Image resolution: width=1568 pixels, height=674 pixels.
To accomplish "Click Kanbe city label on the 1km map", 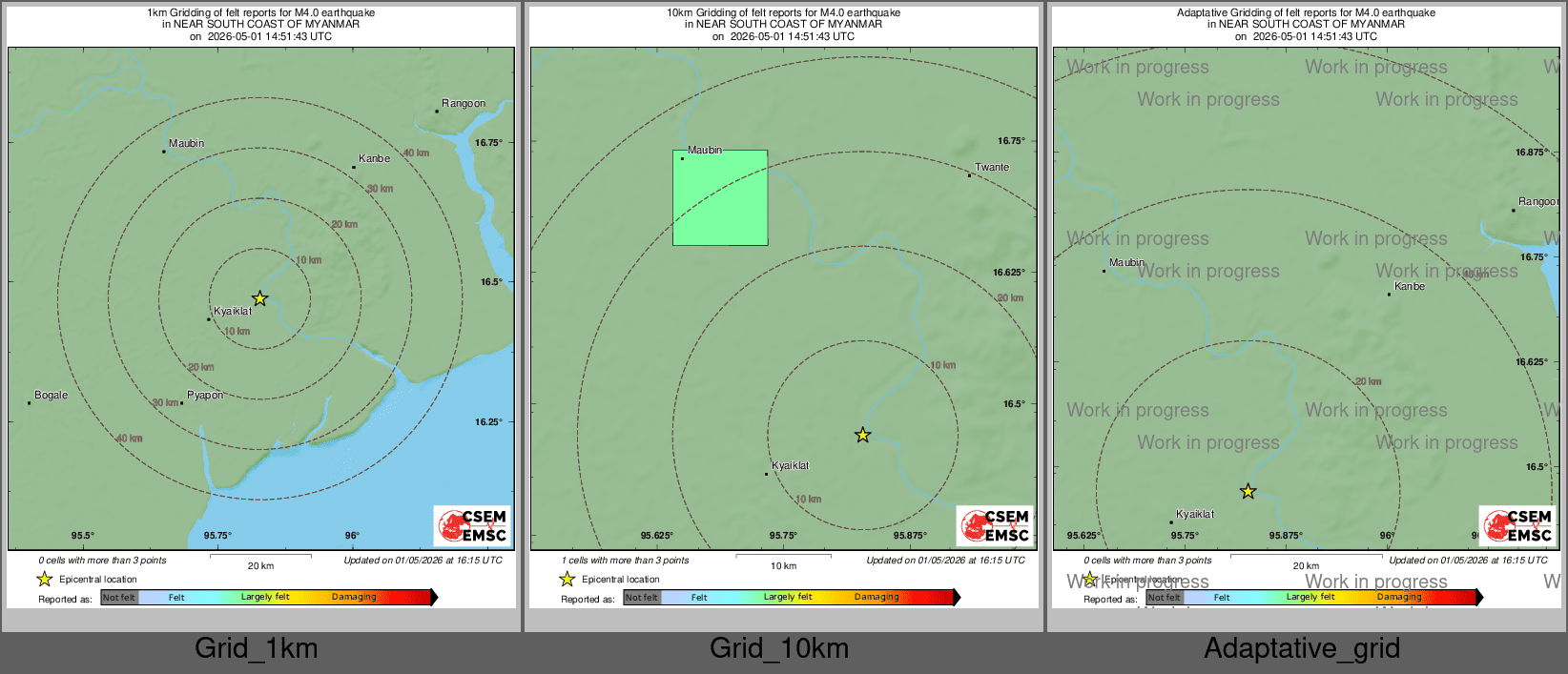I will [374, 158].
